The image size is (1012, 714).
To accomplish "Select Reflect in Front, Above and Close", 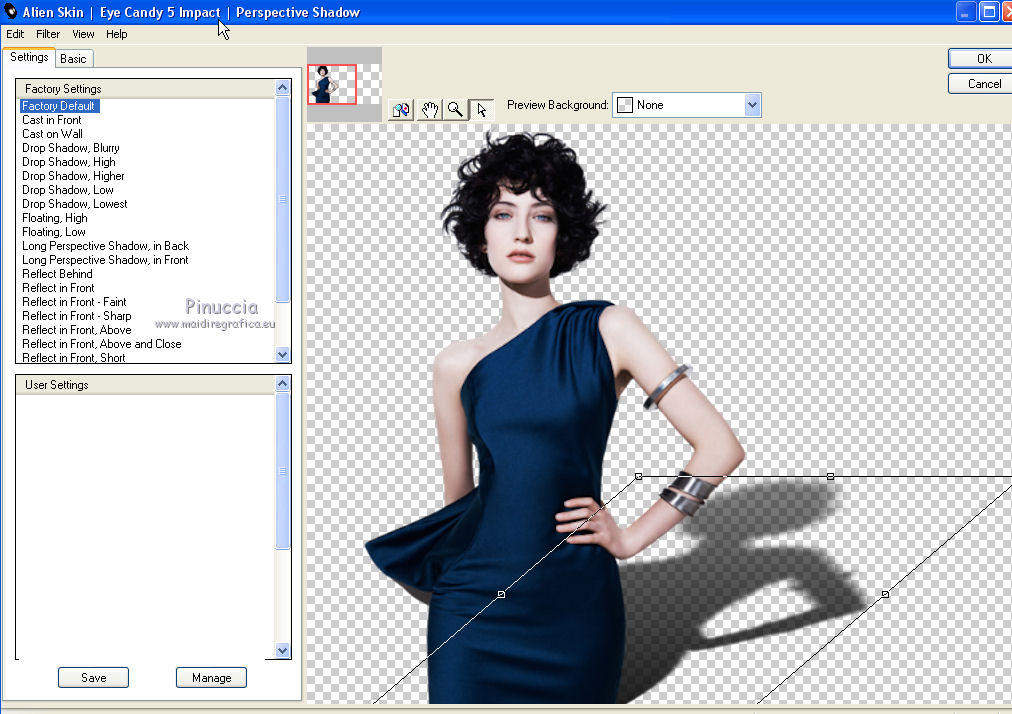I will pyautogui.click(x=102, y=344).
